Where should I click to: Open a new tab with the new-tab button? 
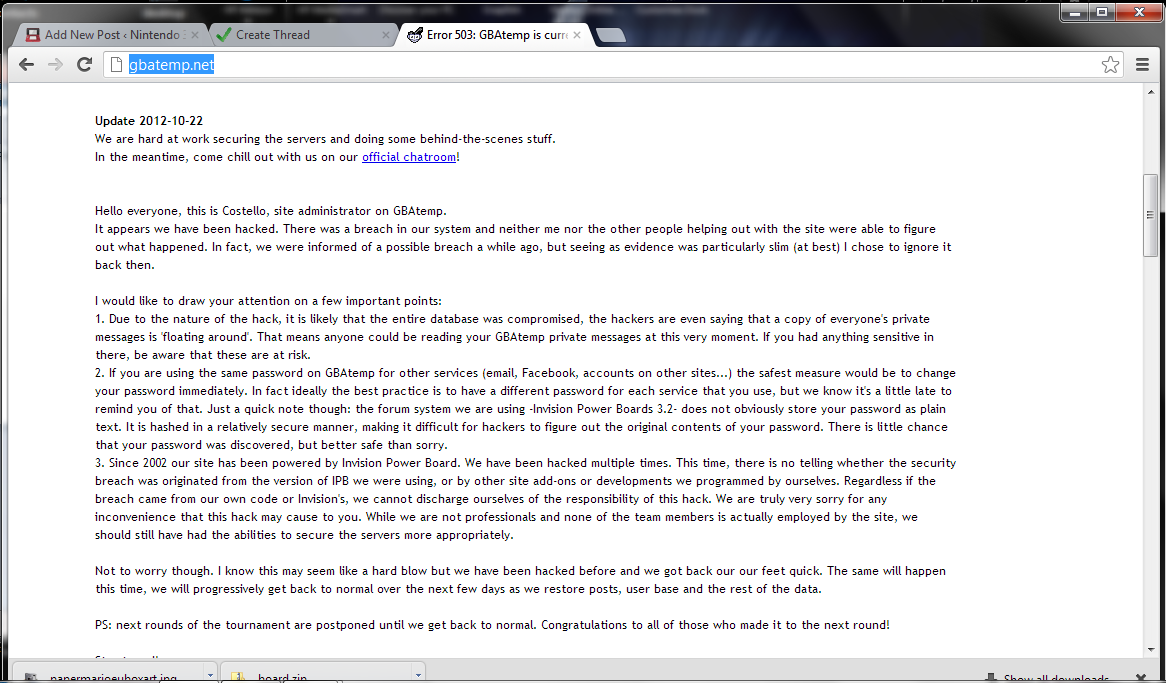pyautogui.click(x=611, y=35)
